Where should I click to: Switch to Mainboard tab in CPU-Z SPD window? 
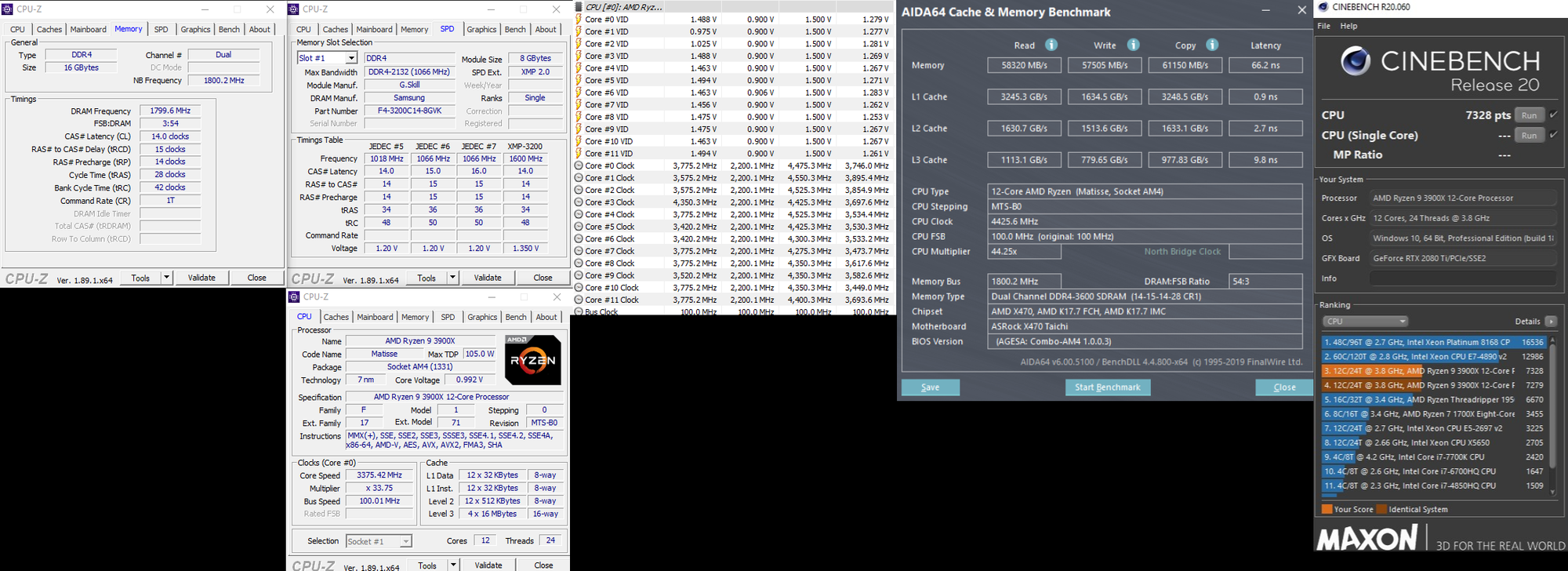click(x=375, y=30)
